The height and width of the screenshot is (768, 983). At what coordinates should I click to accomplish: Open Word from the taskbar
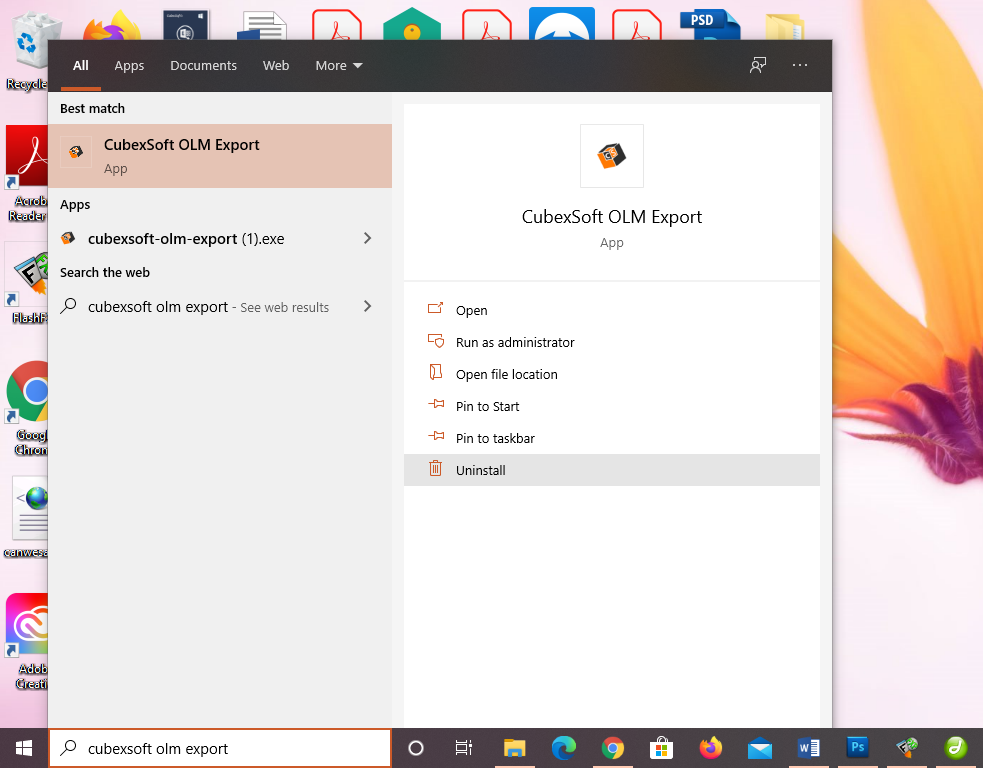[808, 748]
